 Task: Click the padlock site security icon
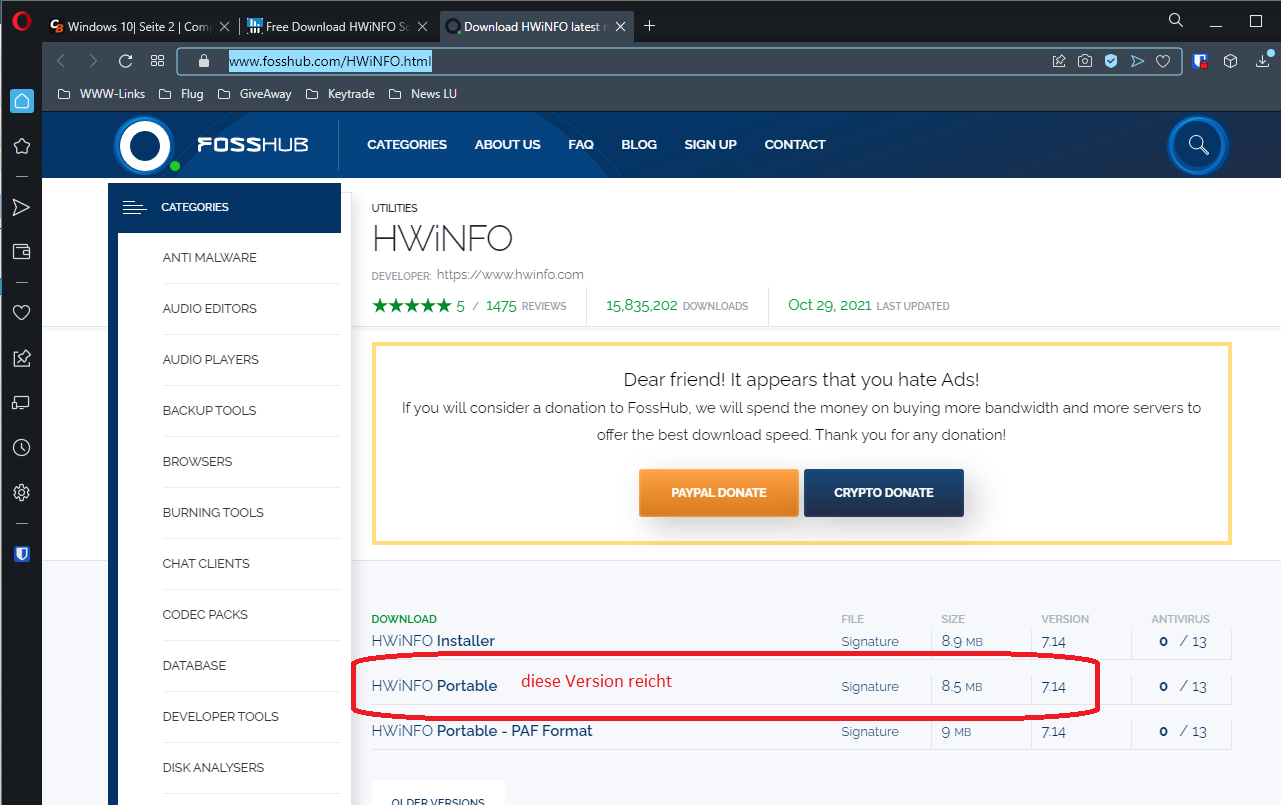tap(204, 61)
